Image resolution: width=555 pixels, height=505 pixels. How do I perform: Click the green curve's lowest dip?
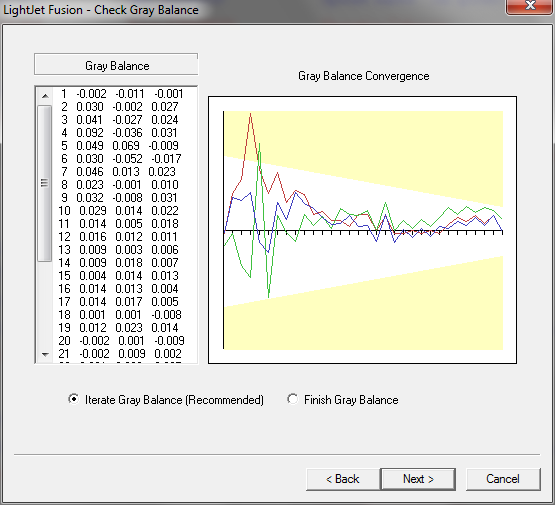tap(269, 297)
